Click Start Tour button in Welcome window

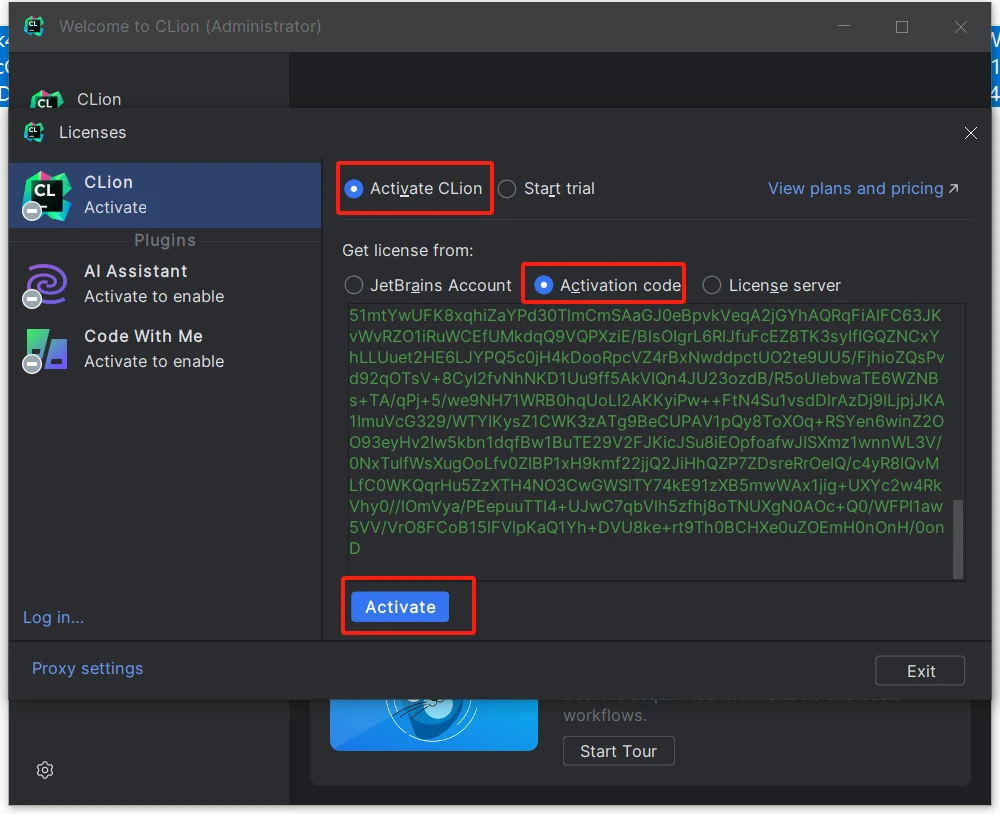click(x=618, y=751)
